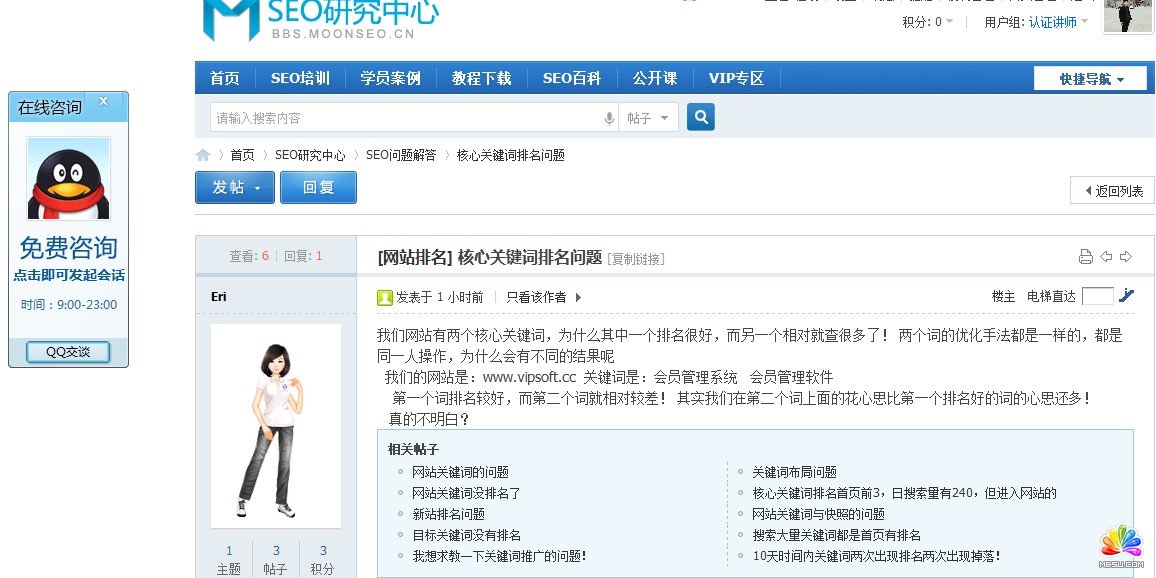Open the SEO培训 navigation item
Screen dimensions: 1156x578
[x=300, y=78]
